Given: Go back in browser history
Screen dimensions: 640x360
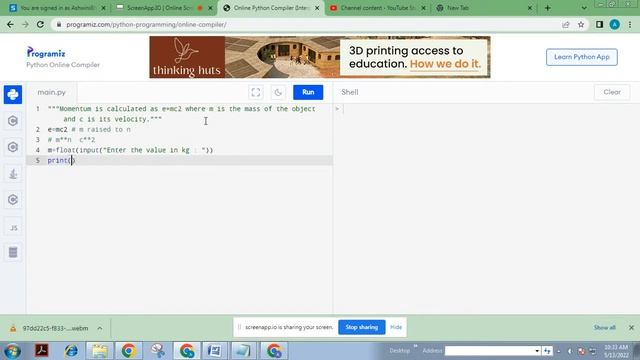Looking at the screenshot, I should [x=10, y=24].
